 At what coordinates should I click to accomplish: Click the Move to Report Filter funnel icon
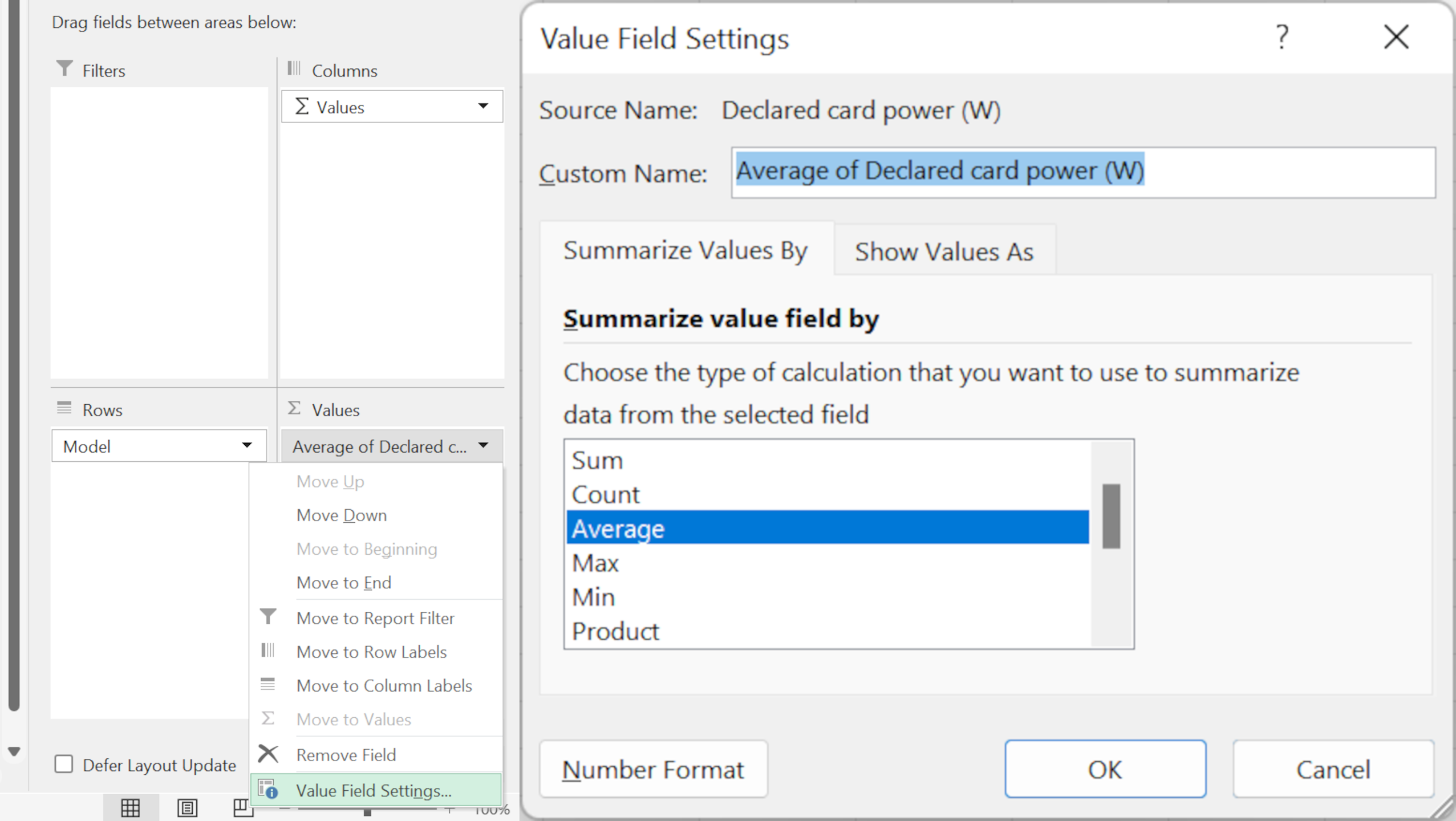267,617
